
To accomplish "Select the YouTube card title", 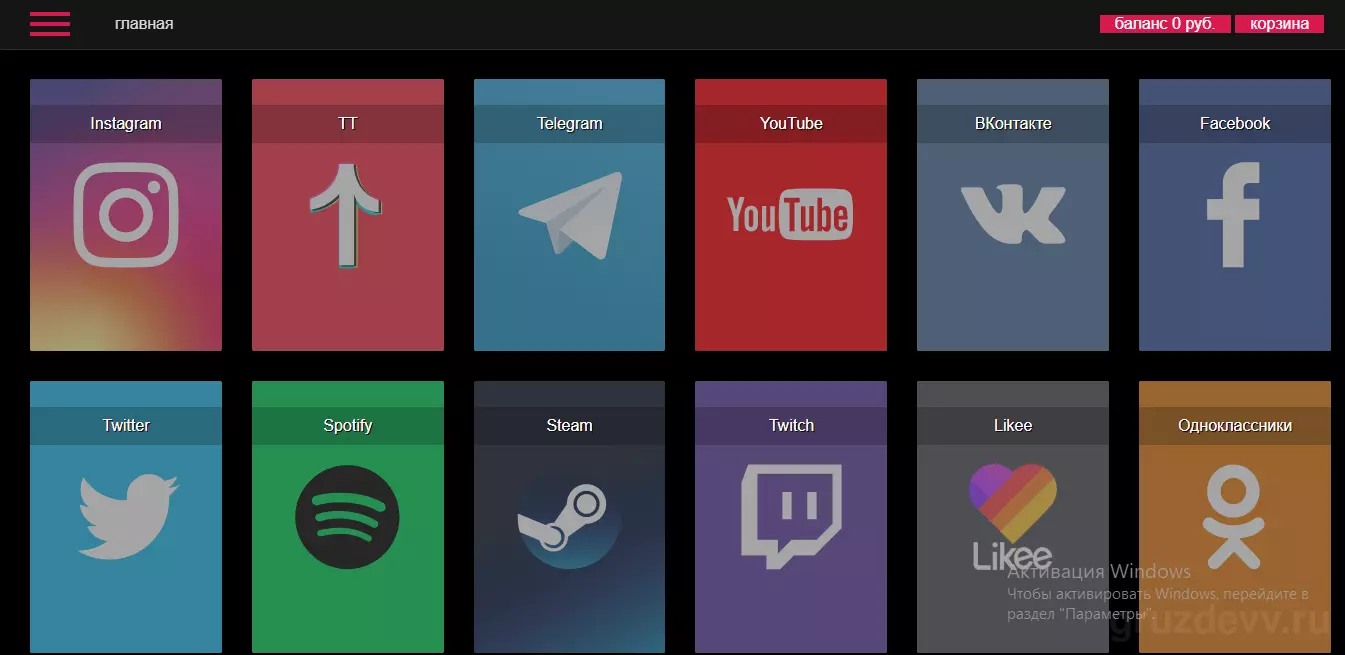I will click(x=791, y=124).
